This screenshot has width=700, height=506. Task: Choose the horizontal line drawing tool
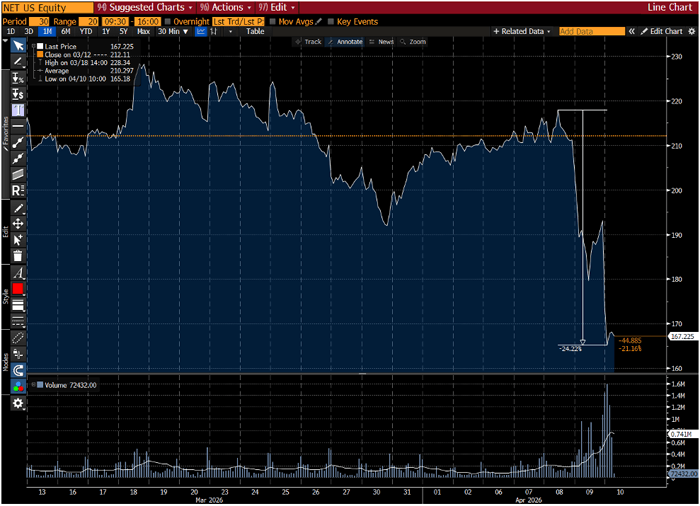click(18, 126)
